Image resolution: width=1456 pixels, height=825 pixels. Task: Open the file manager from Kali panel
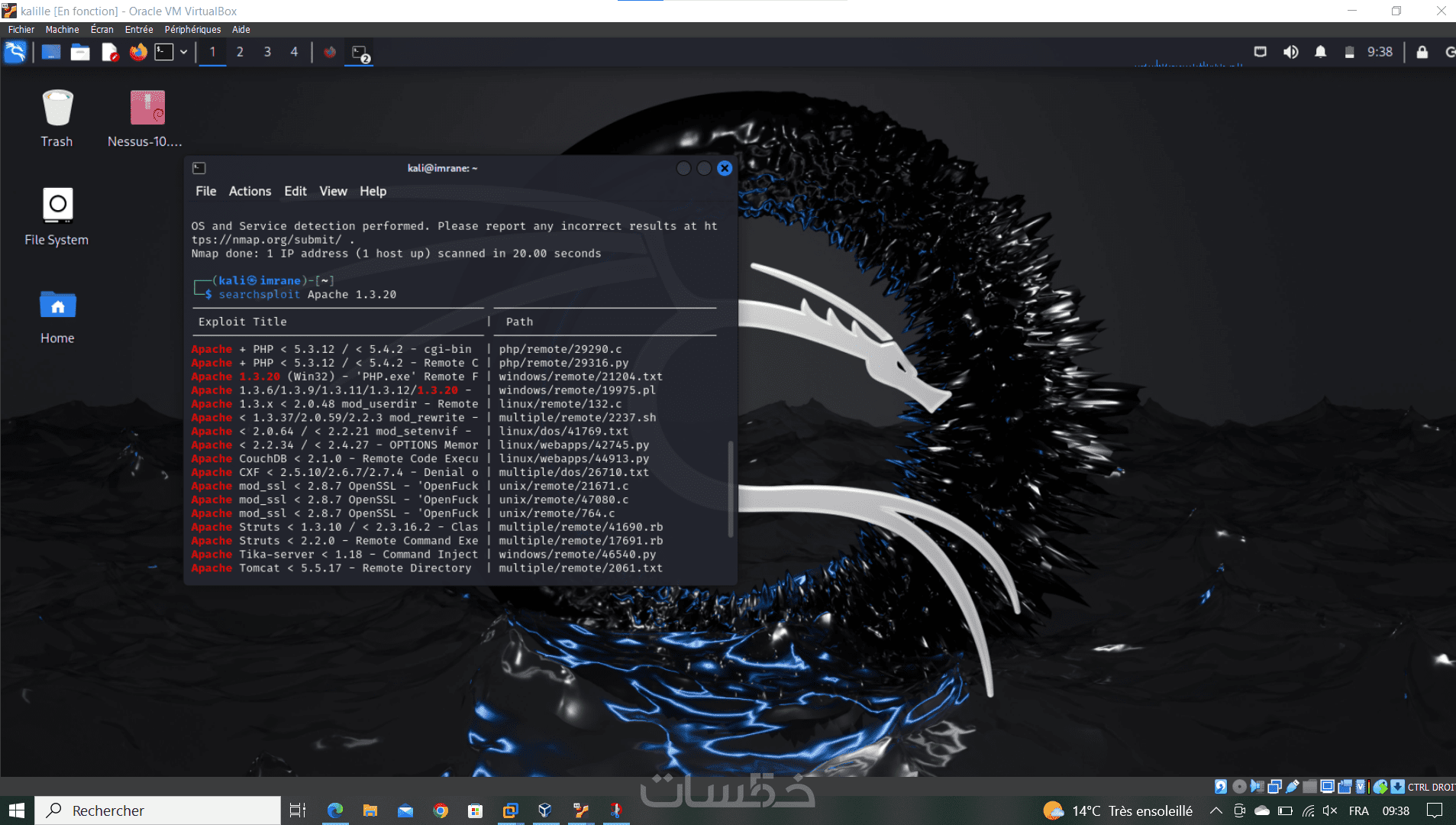click(x=80, y=52)
